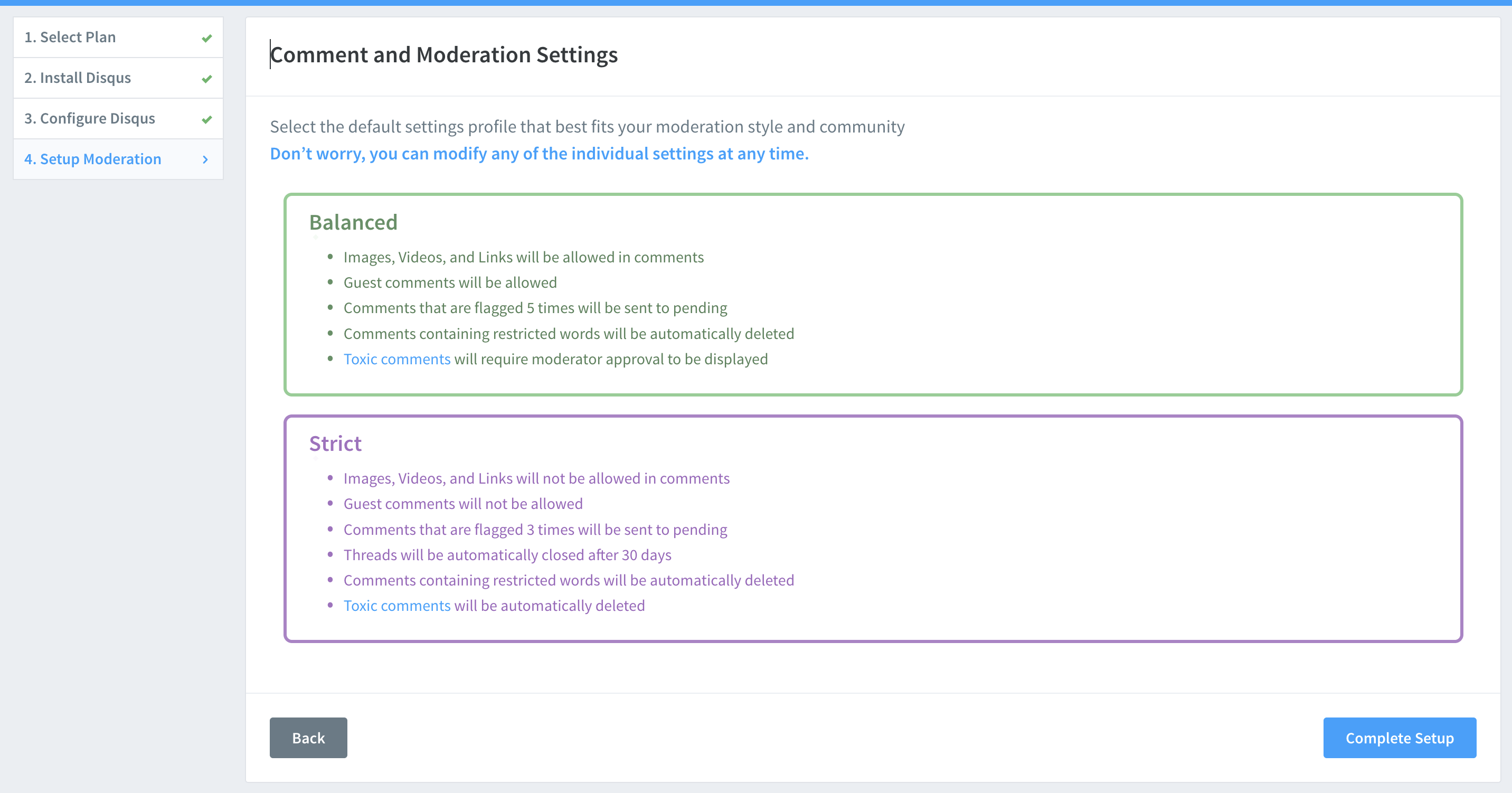Image resolution: width=1512 pixels, height=793 pixels.
Task: Go to the "1. Select Plan" step
Action: pyautogui.click(x=70, y=37)
